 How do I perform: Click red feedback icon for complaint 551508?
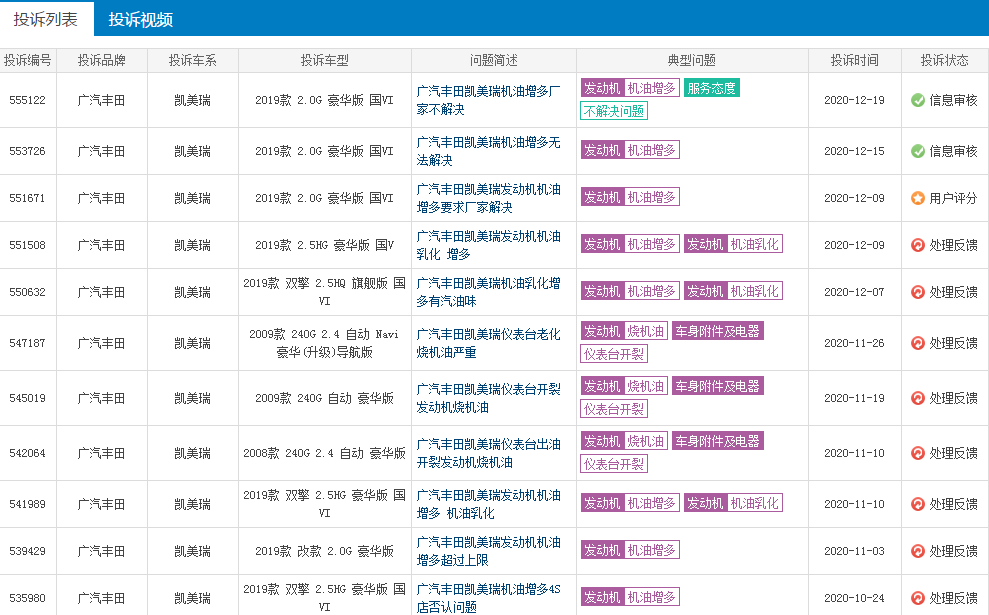tap(917, 245)
